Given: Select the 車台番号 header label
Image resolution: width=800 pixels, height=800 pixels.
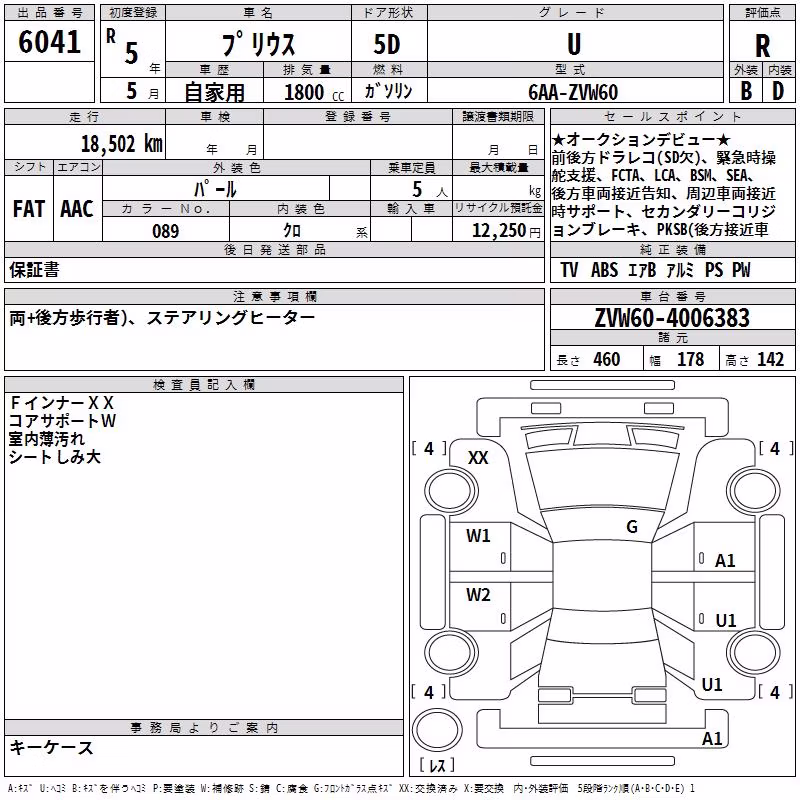Looking at the screenshot, I should (672, 296).
